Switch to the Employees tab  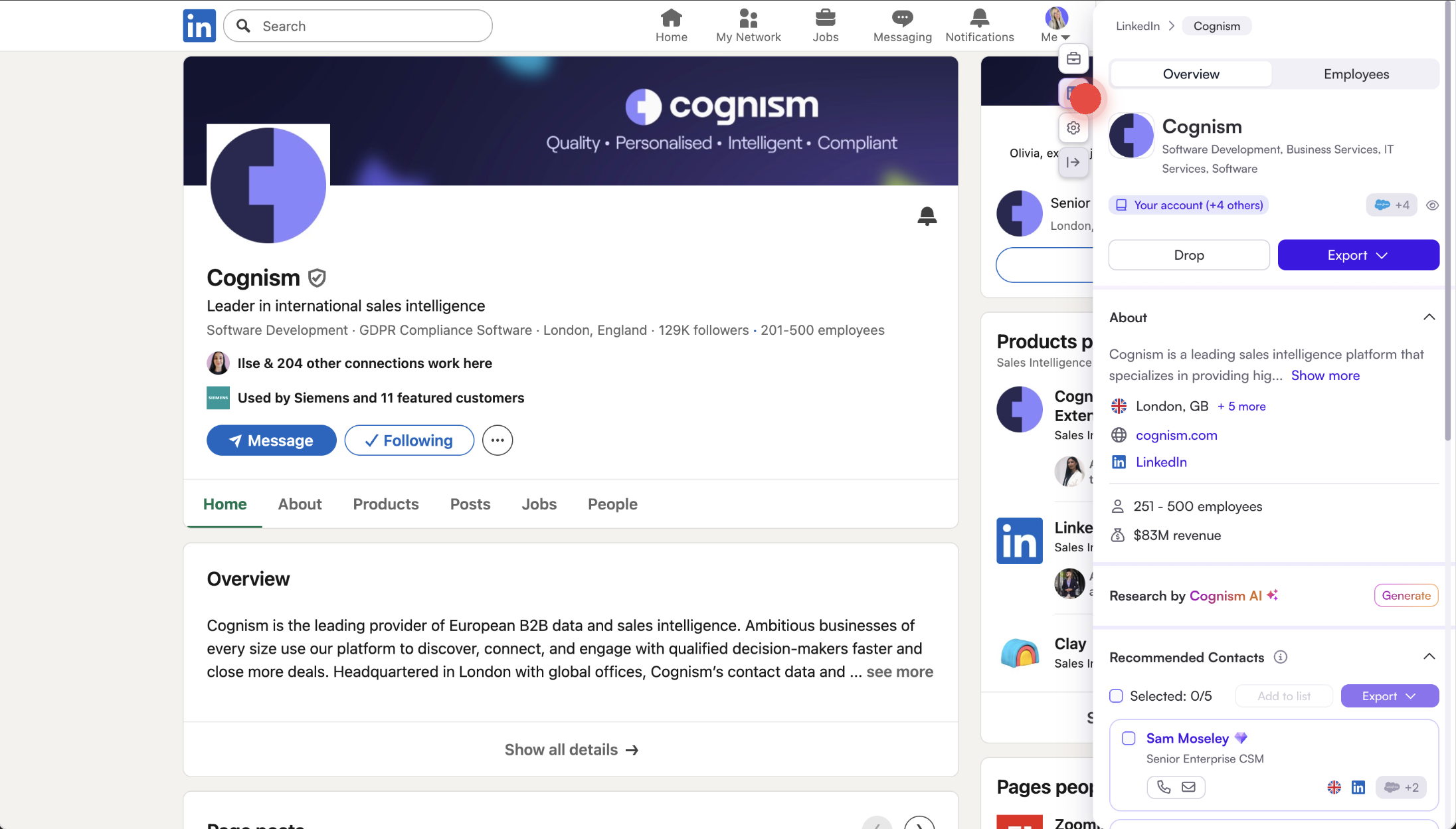[1356, 74]
